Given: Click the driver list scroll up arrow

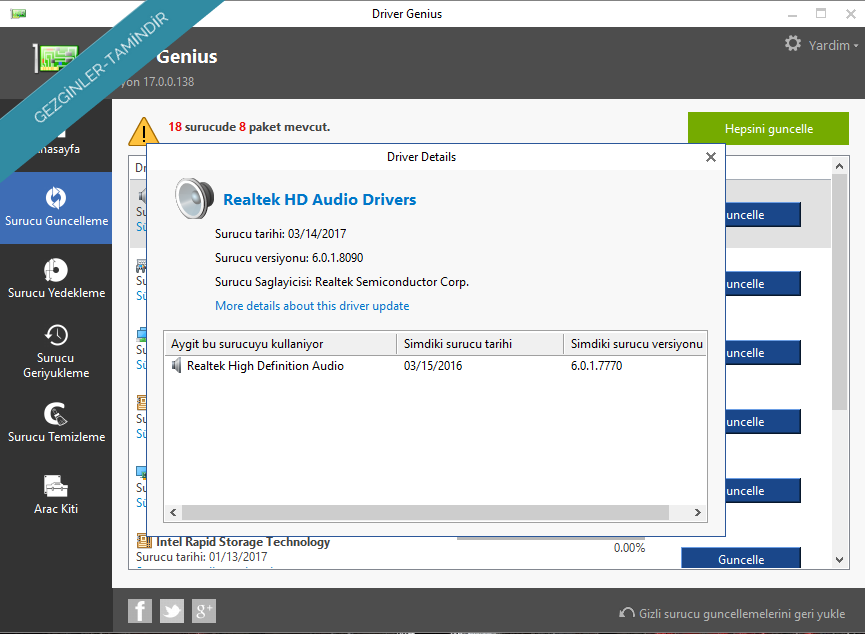Looking at the screenshot, I should pyautogui.click(x=839, y=166).
